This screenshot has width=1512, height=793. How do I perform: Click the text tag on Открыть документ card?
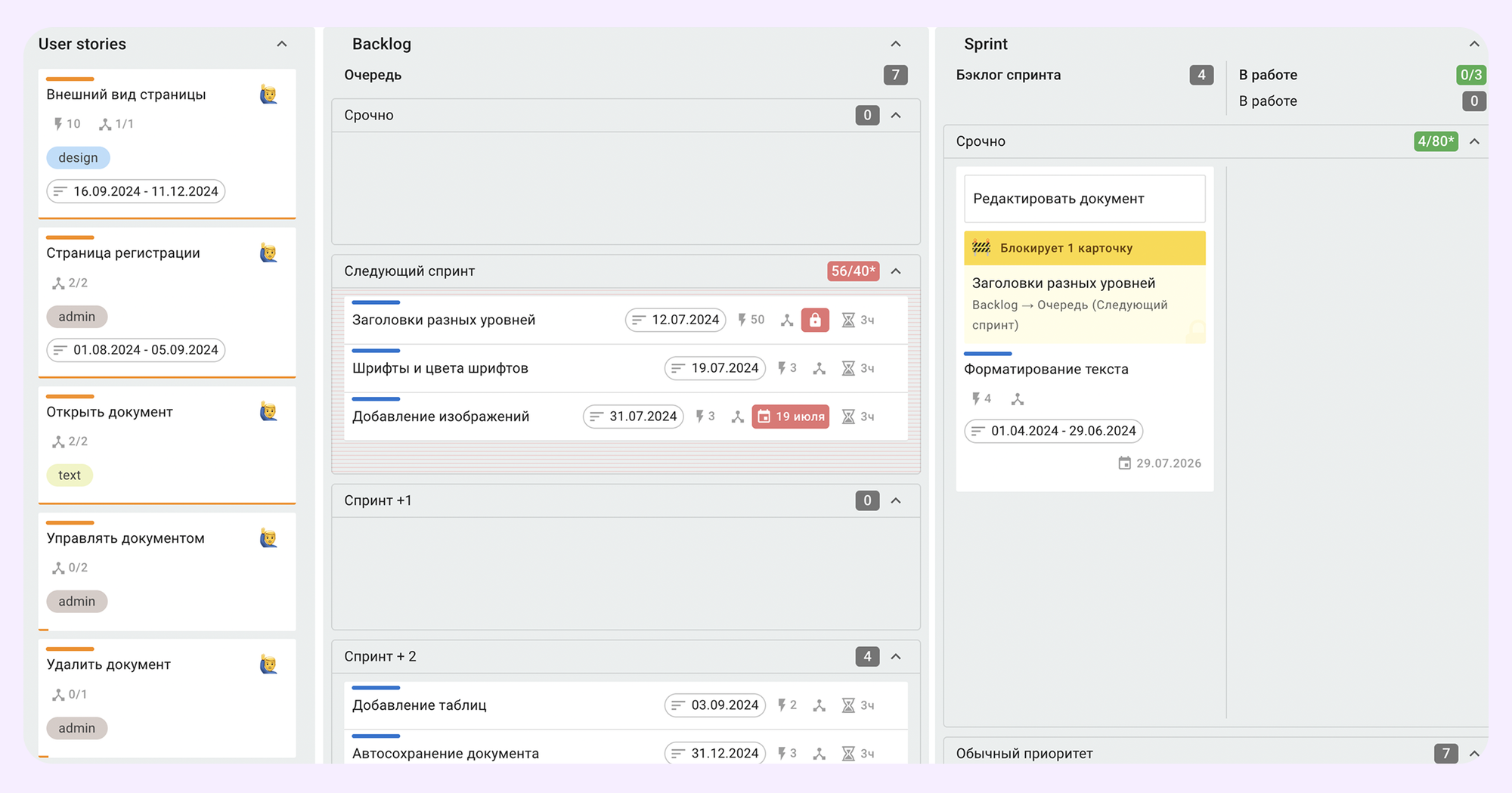70,475
